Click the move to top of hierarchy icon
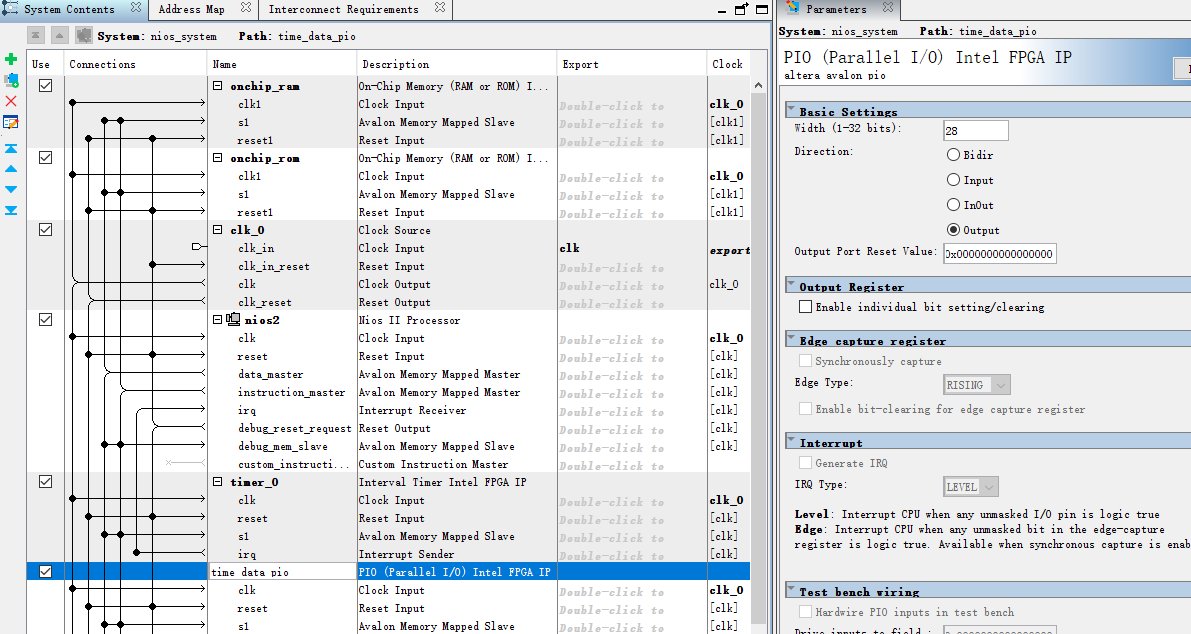Viewport: 1191px width, 634px height. coord(36,35)
